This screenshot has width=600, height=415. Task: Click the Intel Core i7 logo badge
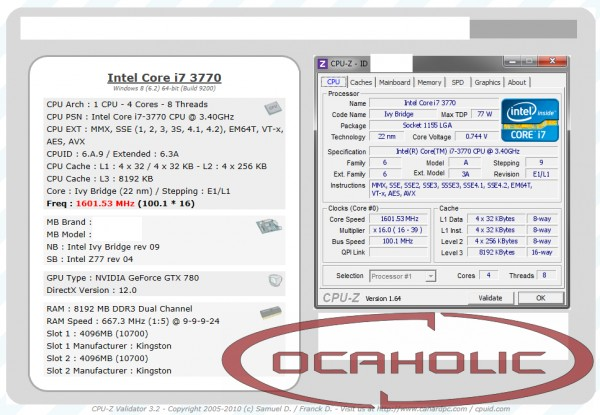[530, 120]
